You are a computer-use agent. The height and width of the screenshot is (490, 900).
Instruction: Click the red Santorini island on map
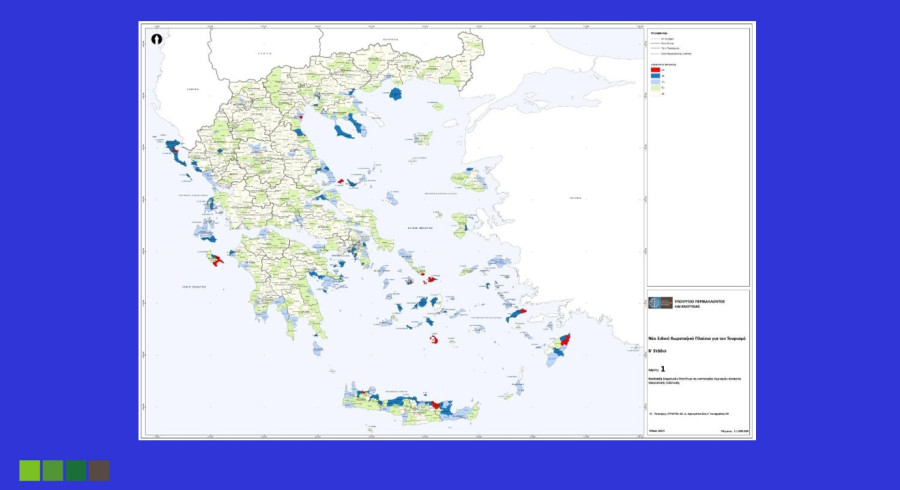[434, 340]
